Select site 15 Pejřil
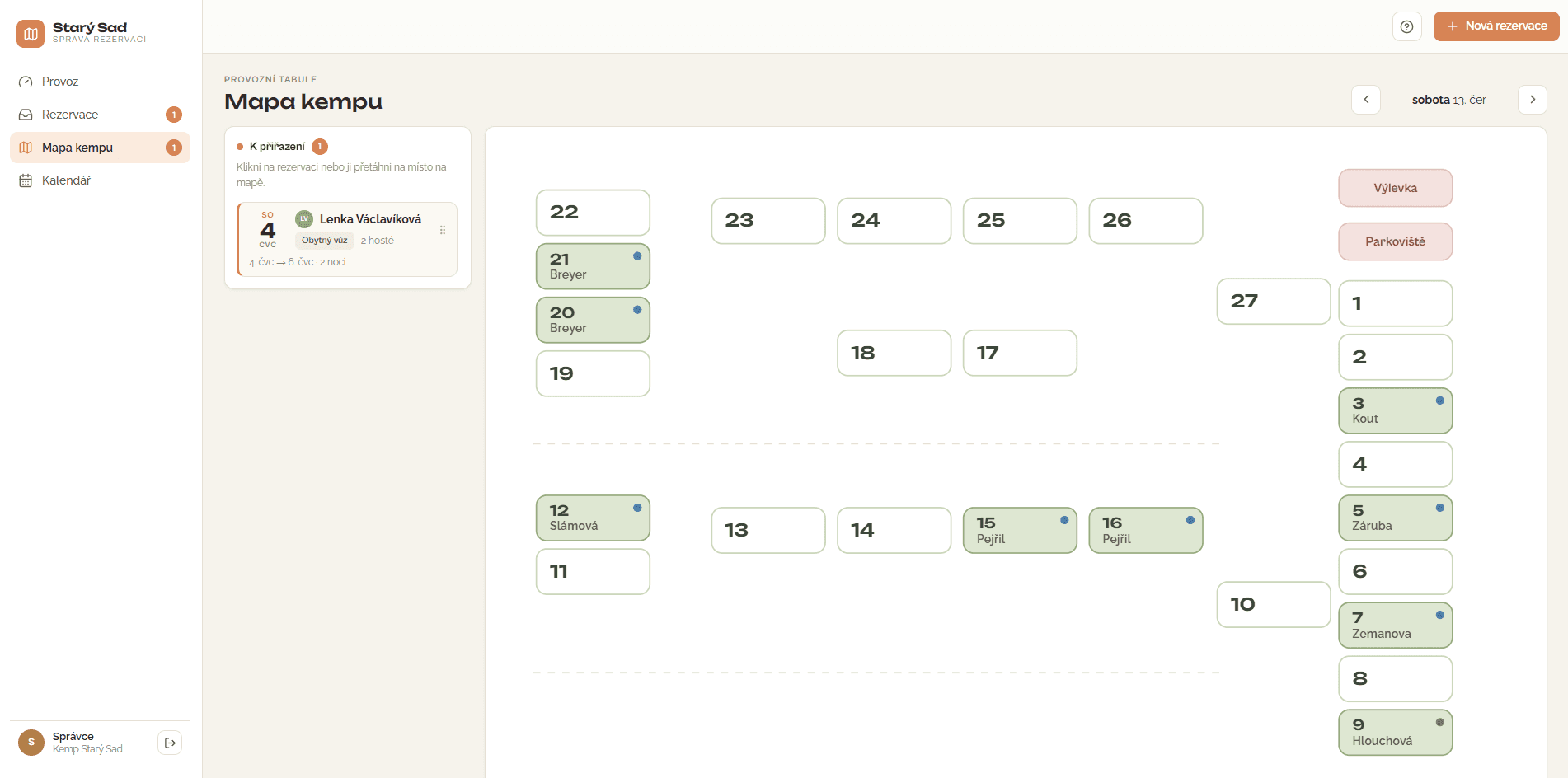 point(1020,530)
